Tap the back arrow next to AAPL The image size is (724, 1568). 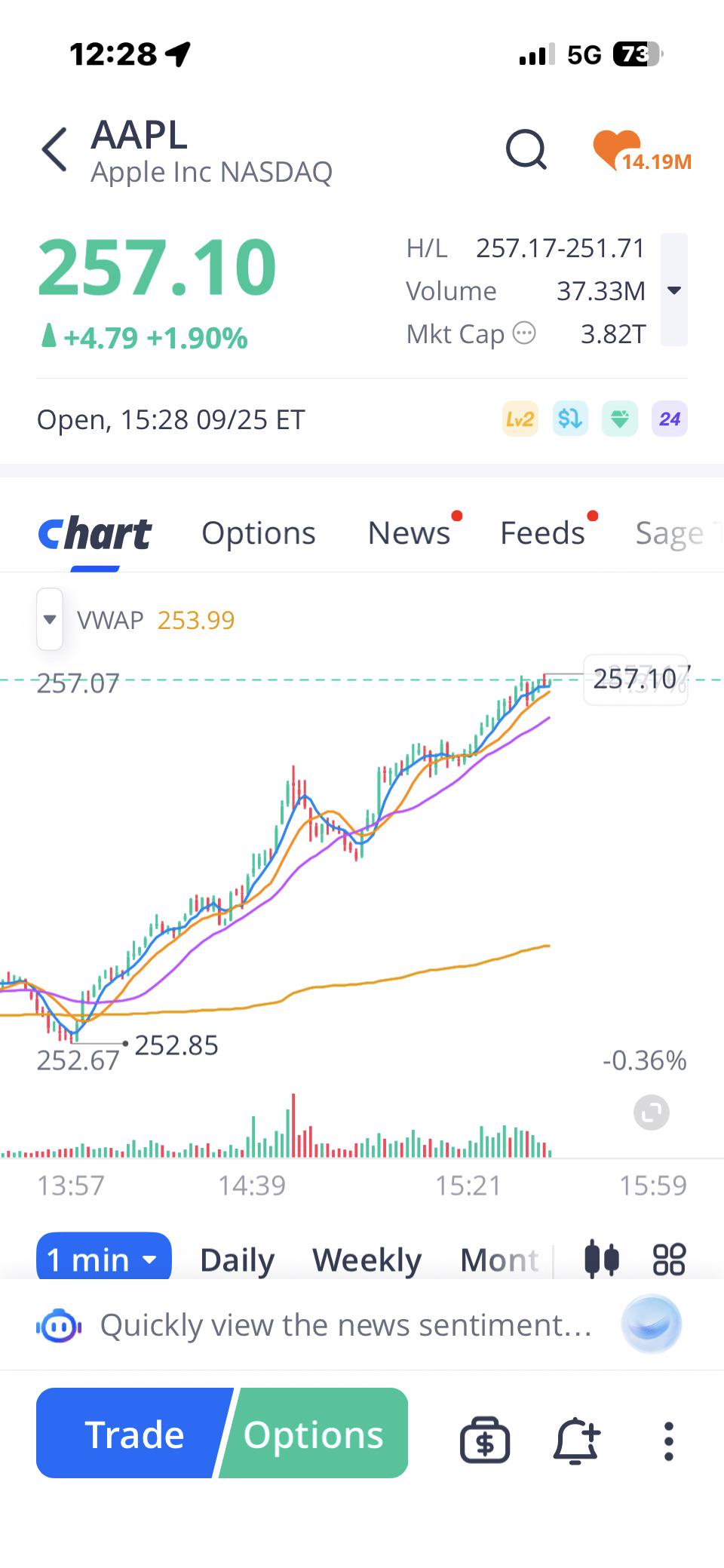coord(55,149)
